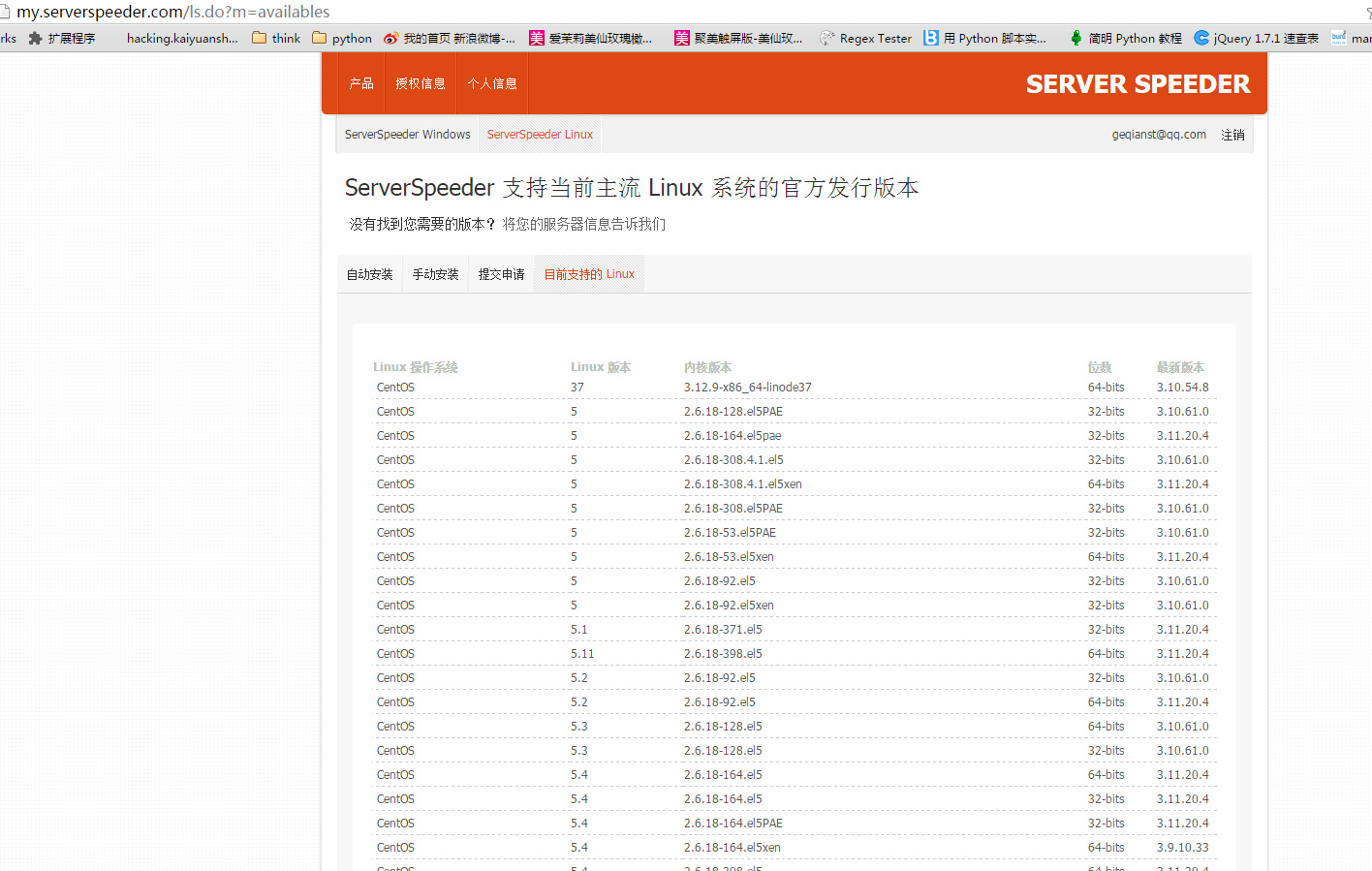Click the SERVER SPEEDER logo

point(1138,84)
